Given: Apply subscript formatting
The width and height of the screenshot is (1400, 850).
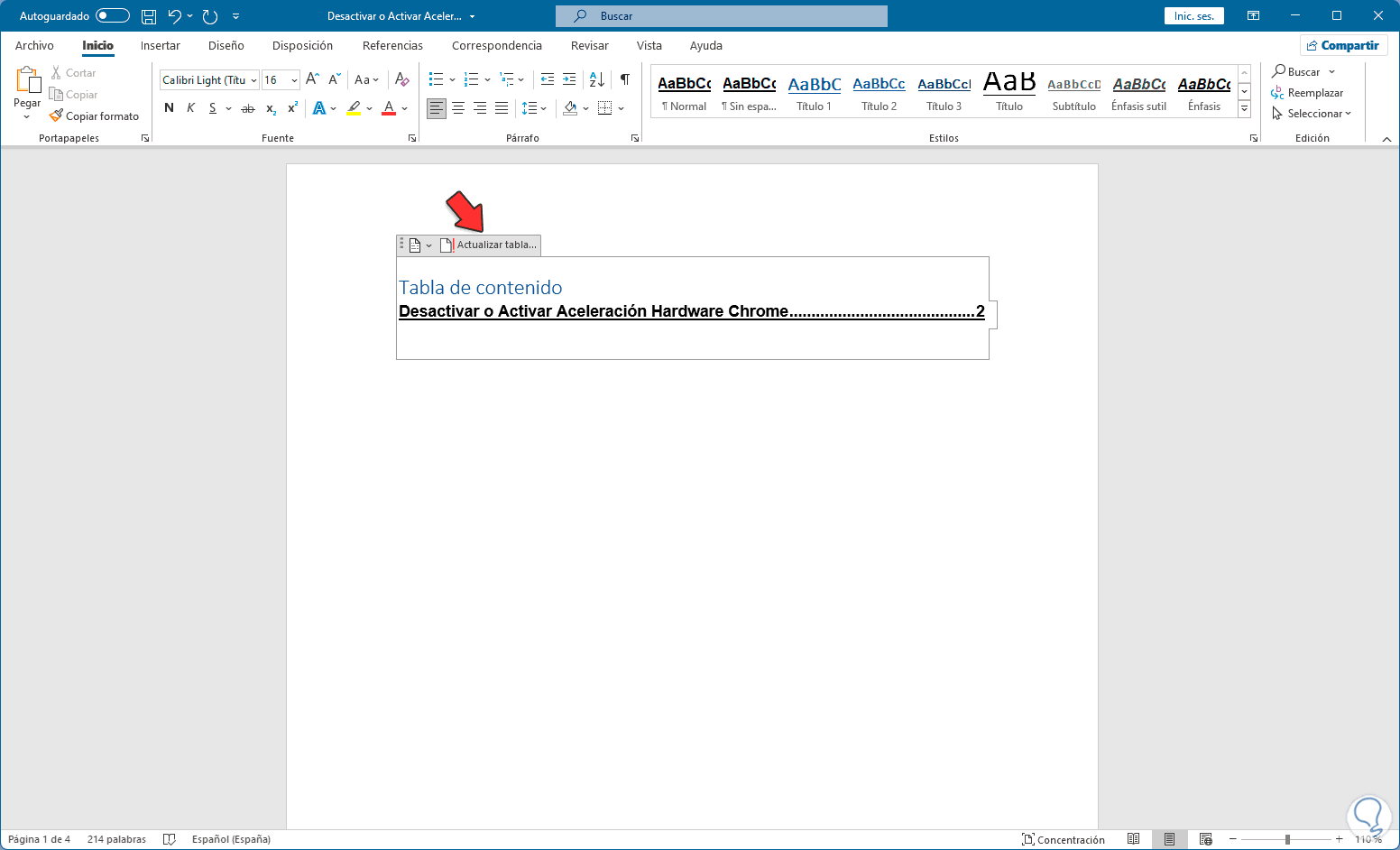Looking at the screenshot, I should pos(271,108).
